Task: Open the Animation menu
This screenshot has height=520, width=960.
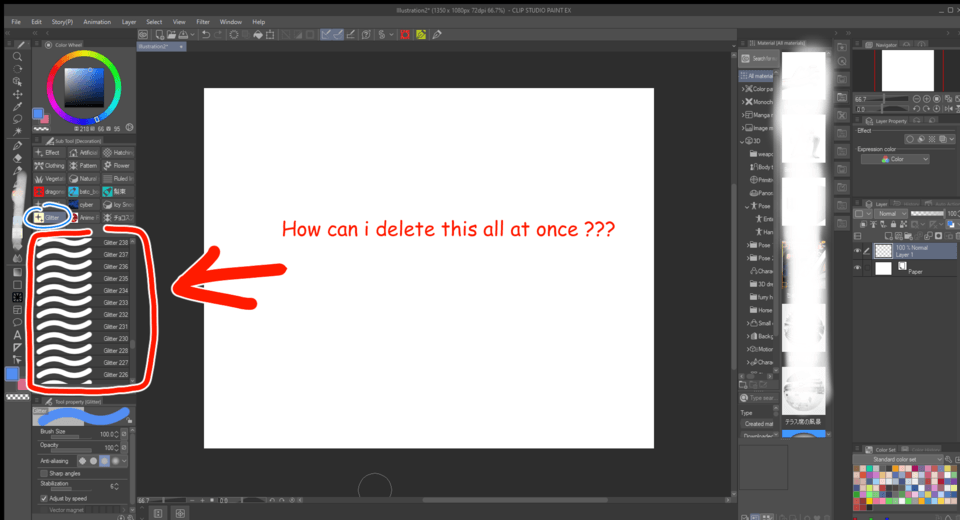Action: click(97, 22)
